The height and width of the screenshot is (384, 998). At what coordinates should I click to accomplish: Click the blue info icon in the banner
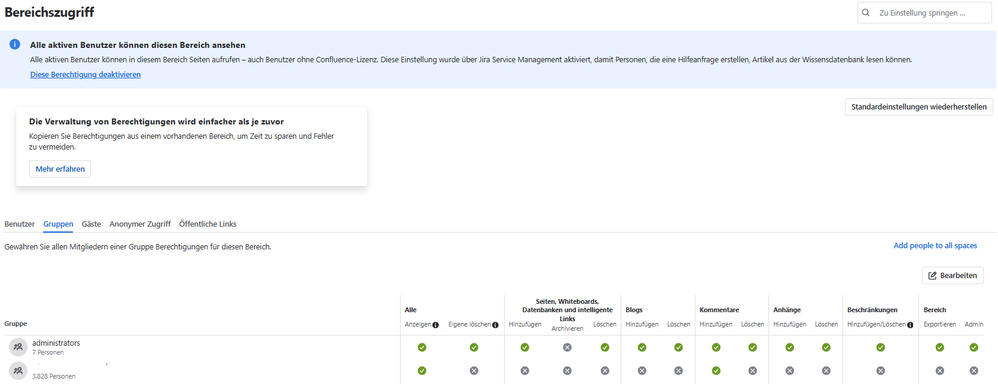pos(15,45)
